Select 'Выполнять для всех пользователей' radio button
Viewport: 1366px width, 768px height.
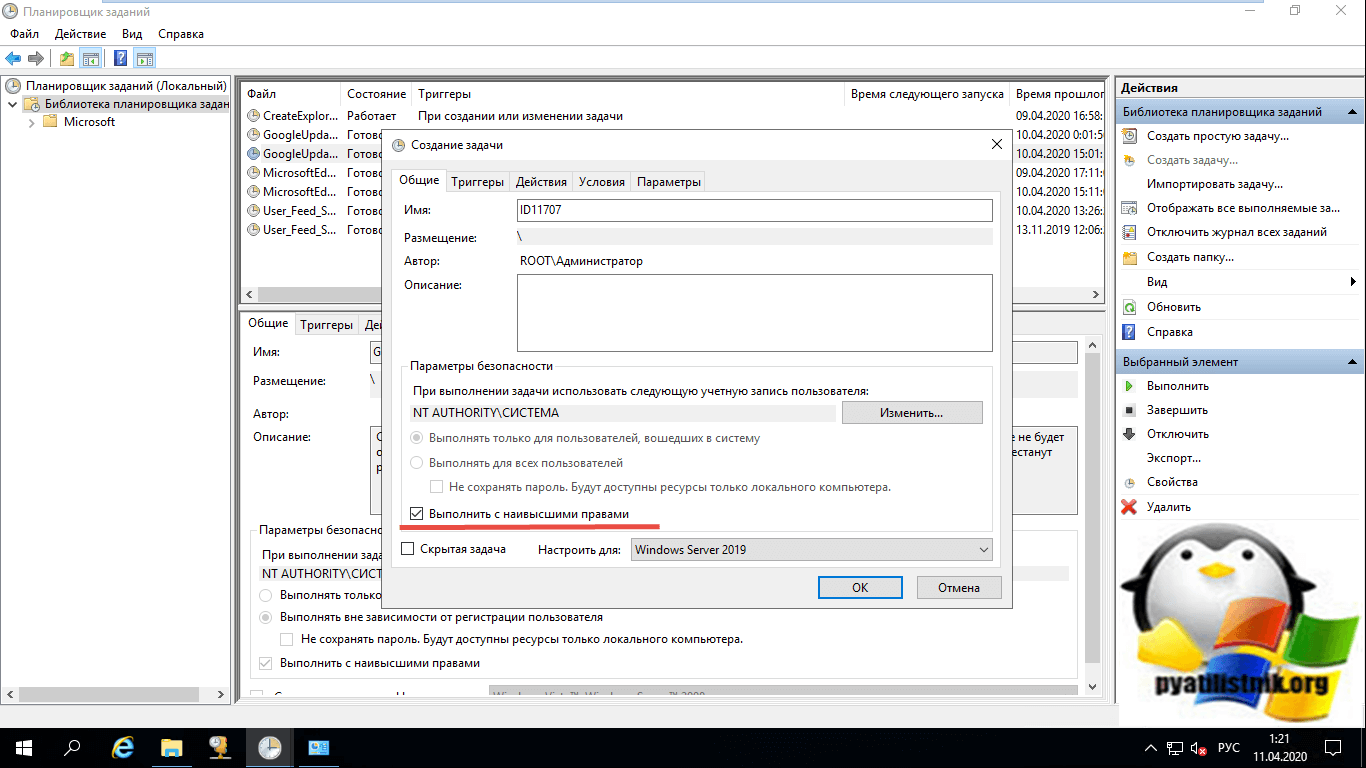418,463
